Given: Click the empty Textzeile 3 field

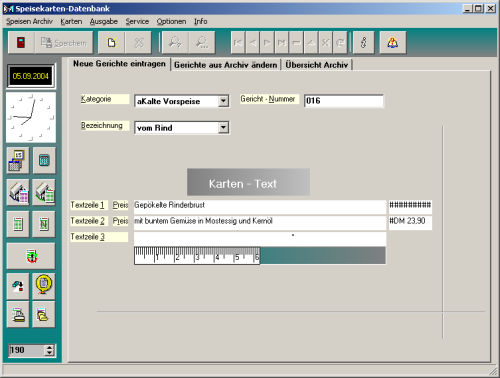Looking at the screenshot, I should (x=260, y=239).
